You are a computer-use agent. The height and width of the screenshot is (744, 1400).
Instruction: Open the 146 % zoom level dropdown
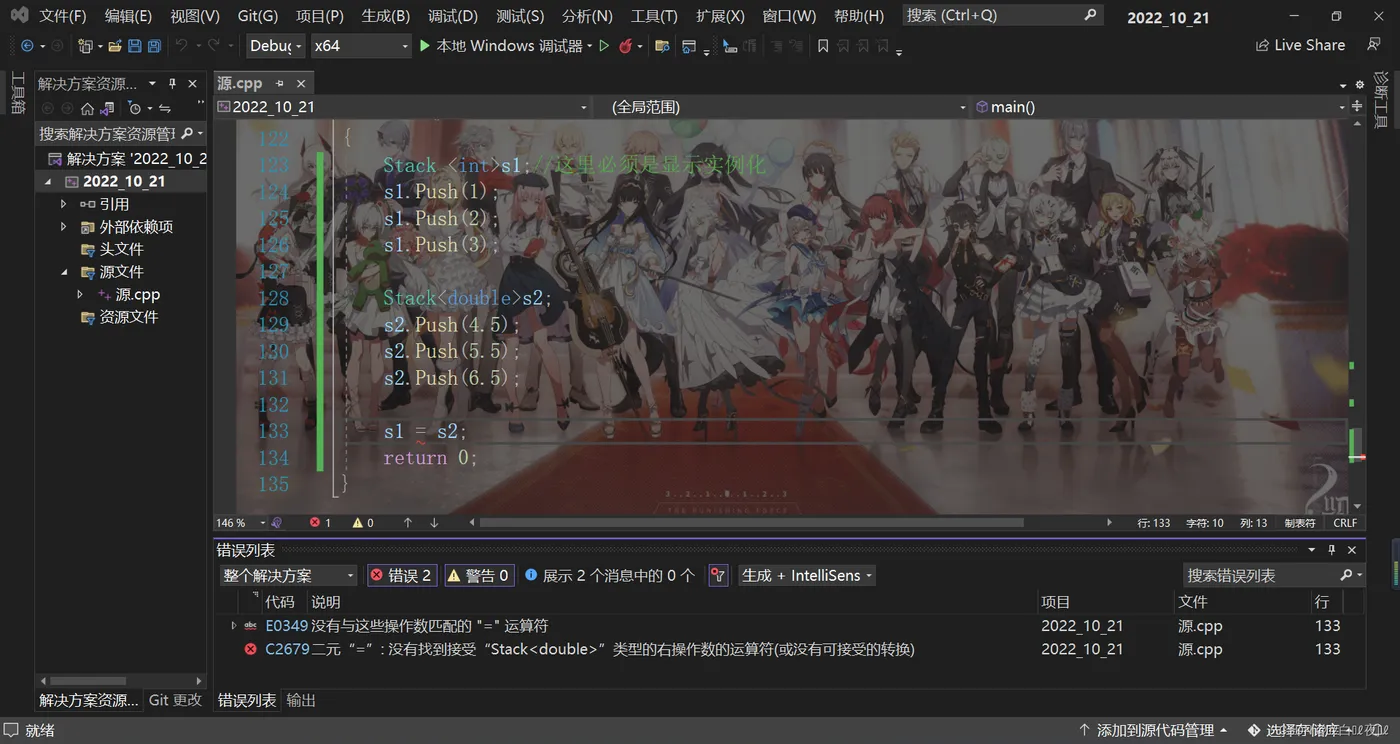click(x=241, y=523)
